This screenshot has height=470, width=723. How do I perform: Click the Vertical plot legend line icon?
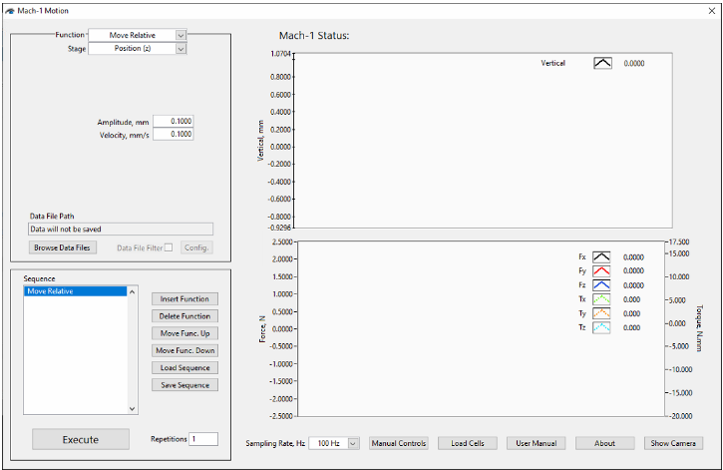pos(602,63)
